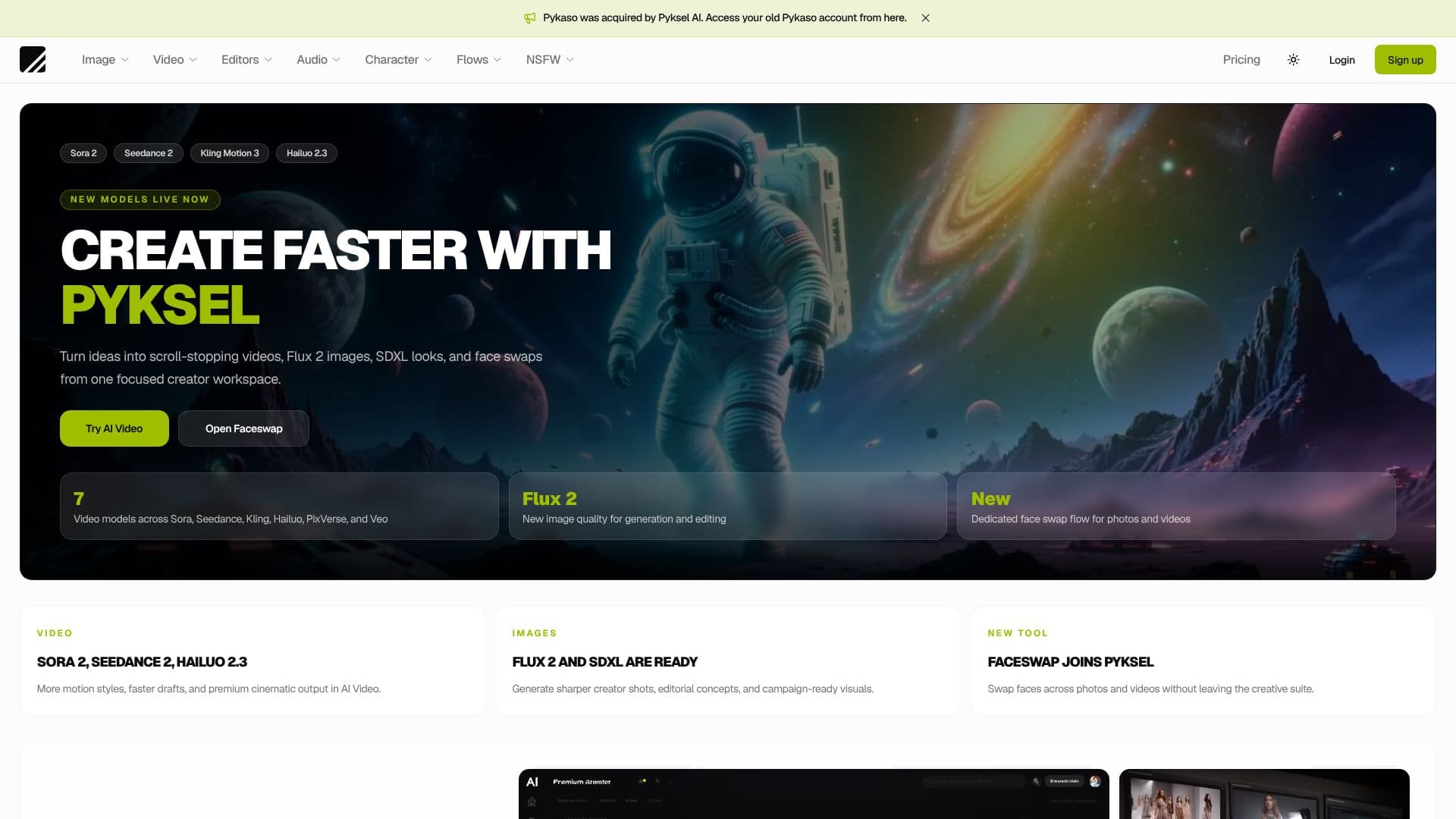Select the Seedance 2 model tag

click(149, 153)
